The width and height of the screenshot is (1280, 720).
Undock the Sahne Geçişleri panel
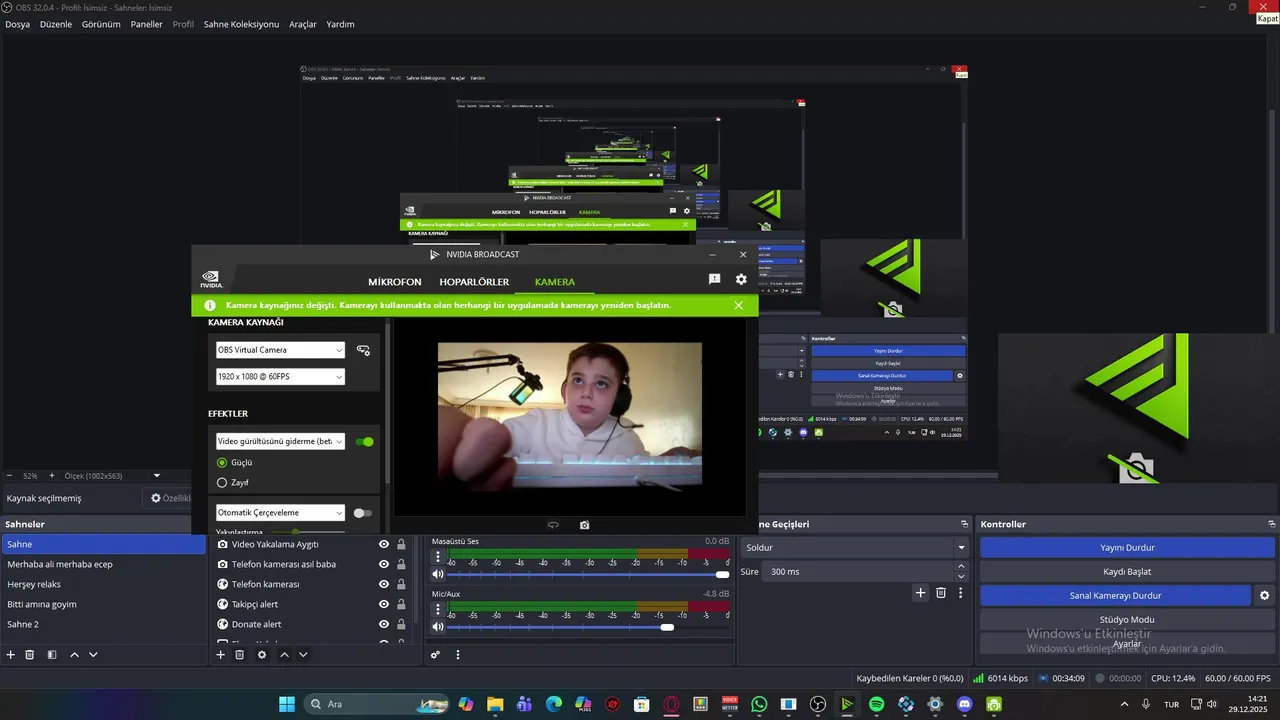coord(964,524)
